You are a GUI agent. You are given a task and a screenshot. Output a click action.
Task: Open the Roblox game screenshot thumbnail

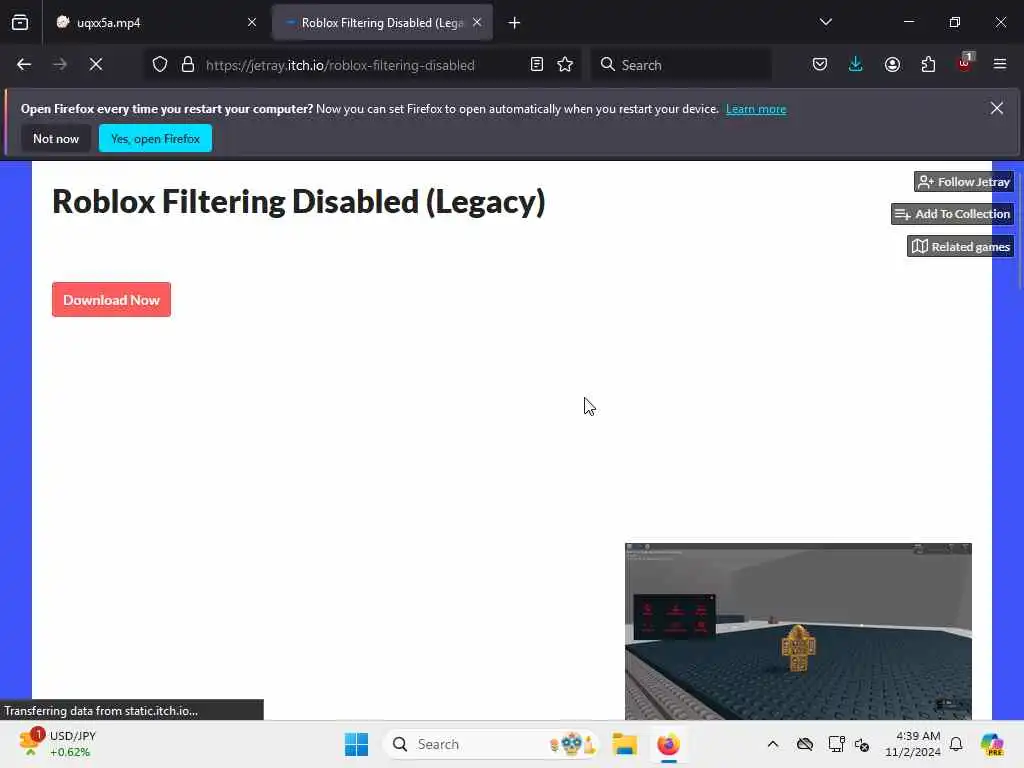click(798, 632)
